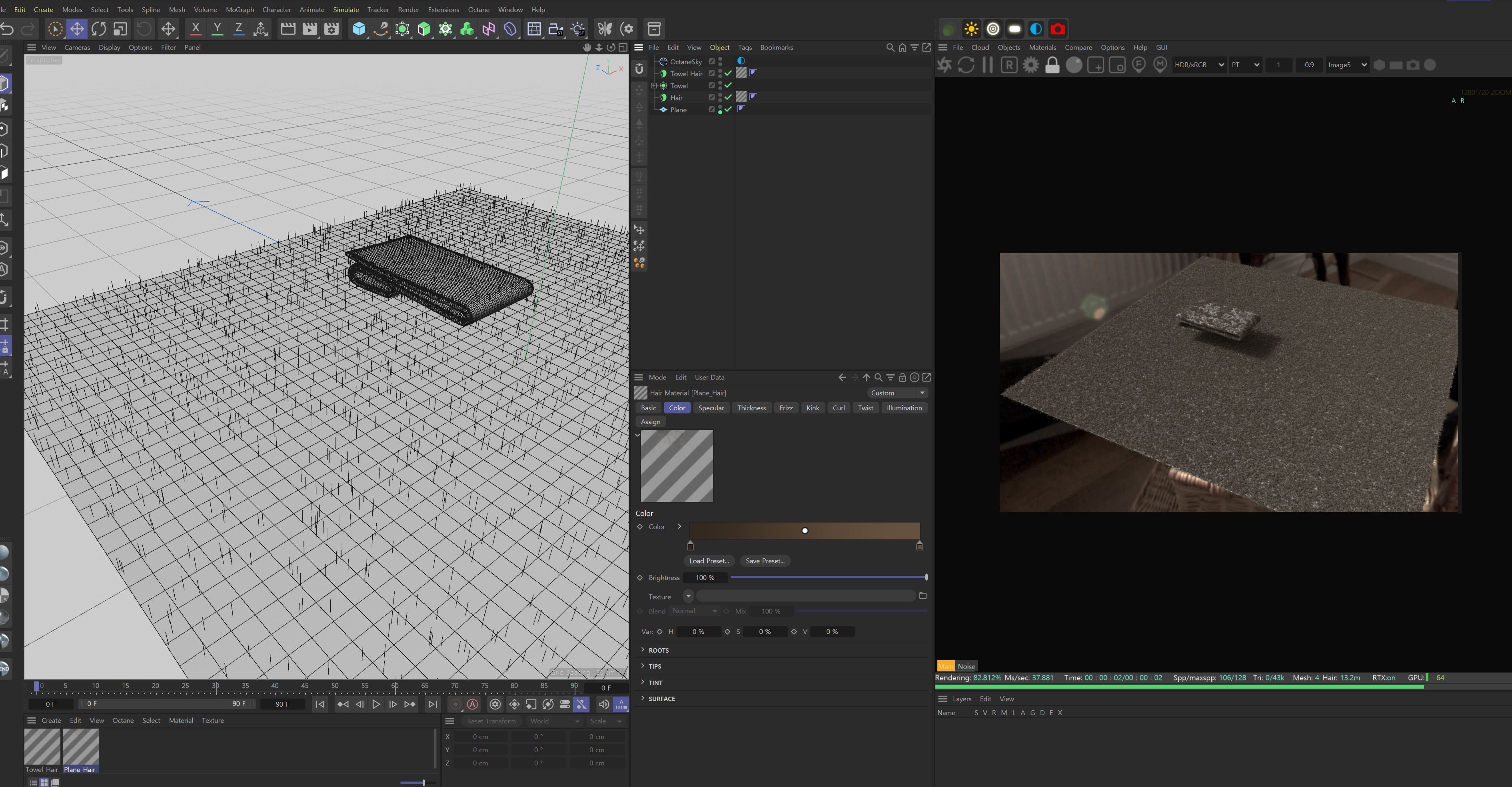The height and width of the screenshot is (787, 1512).
Task: Pause the Octane live render
Action: (x=988, y=64)
